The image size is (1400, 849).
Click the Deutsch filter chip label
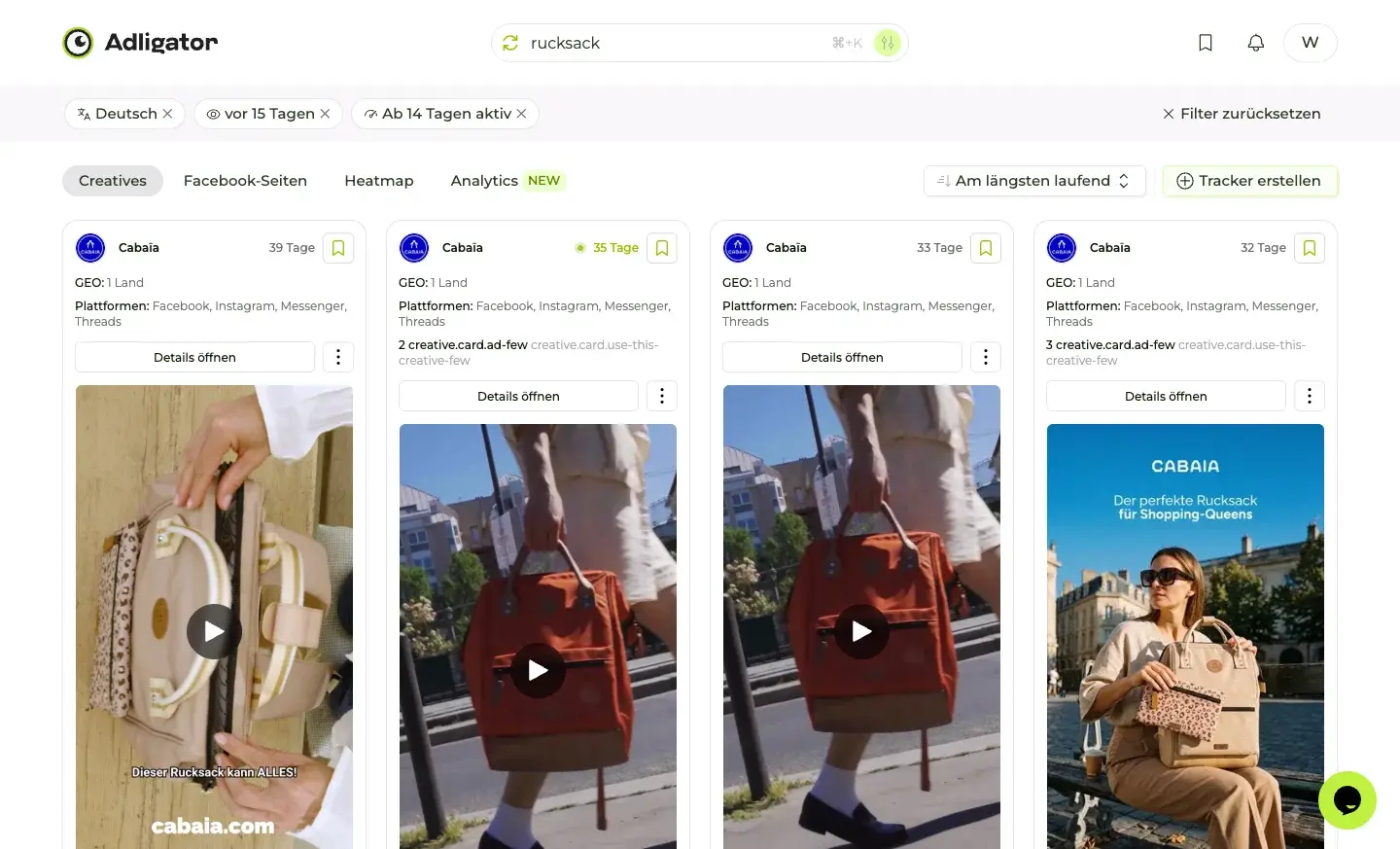[x=126, y=114]
